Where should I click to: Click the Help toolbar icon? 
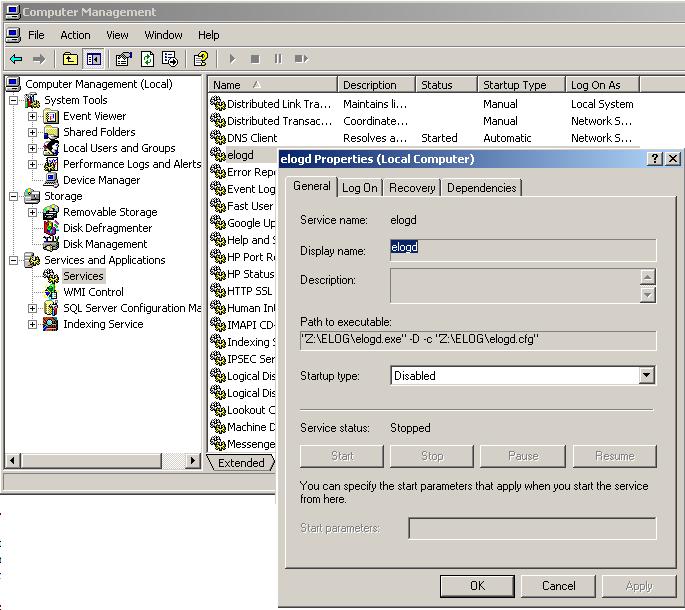[x=201, y=59]
